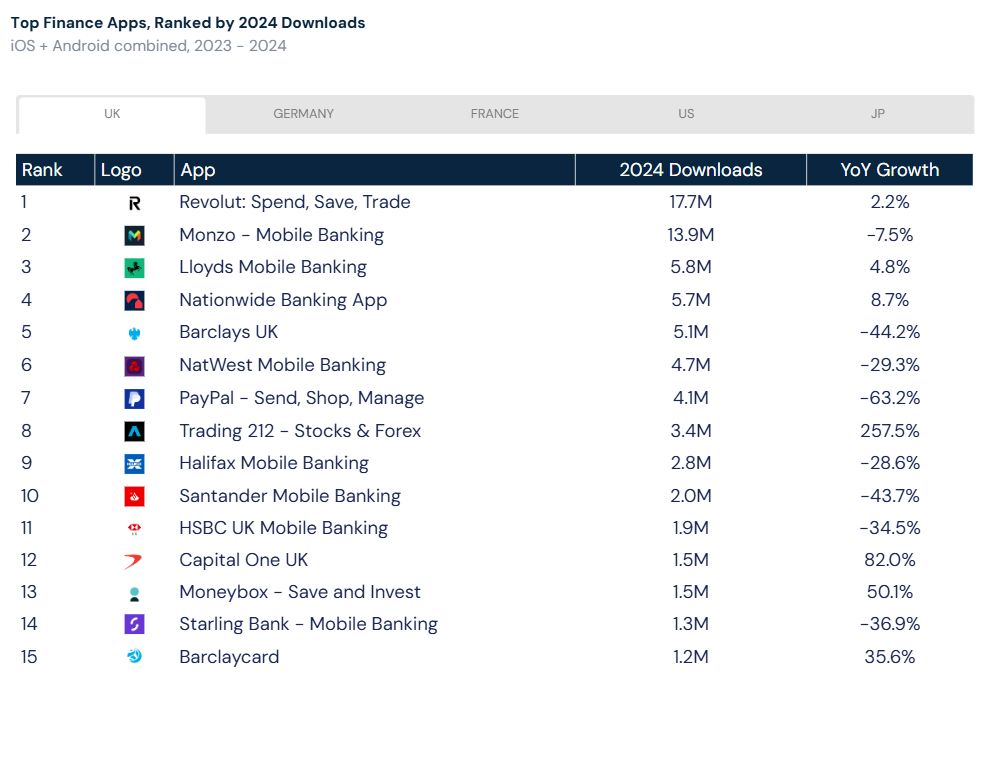
Task: Switch to the UK tab
Action: (x=112, y=114)
